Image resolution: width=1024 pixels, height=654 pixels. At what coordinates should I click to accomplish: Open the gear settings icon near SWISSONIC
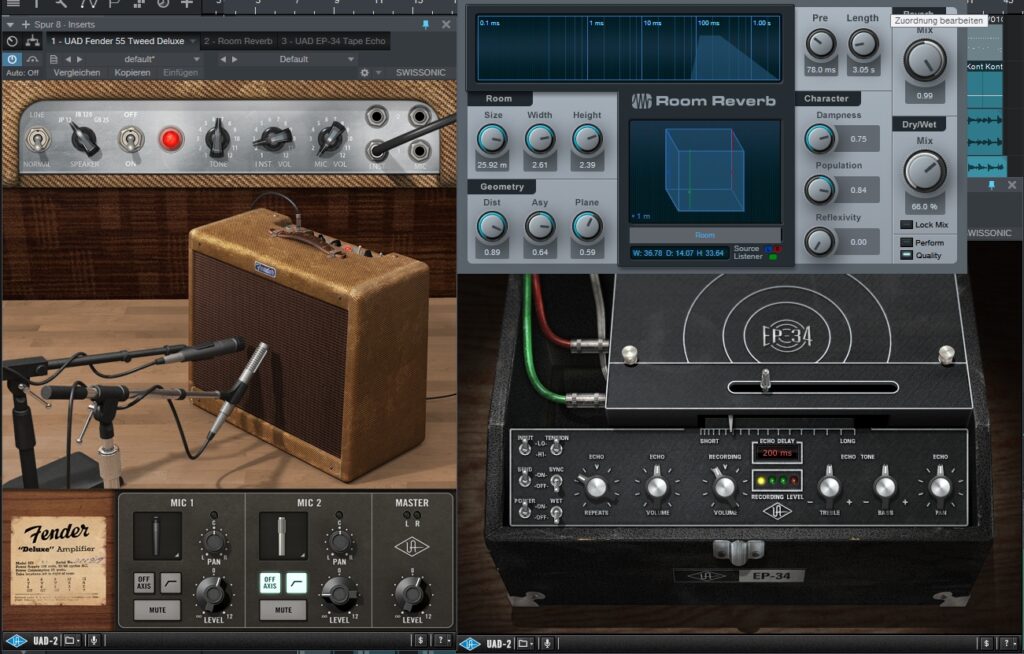(x=364, y=73)
